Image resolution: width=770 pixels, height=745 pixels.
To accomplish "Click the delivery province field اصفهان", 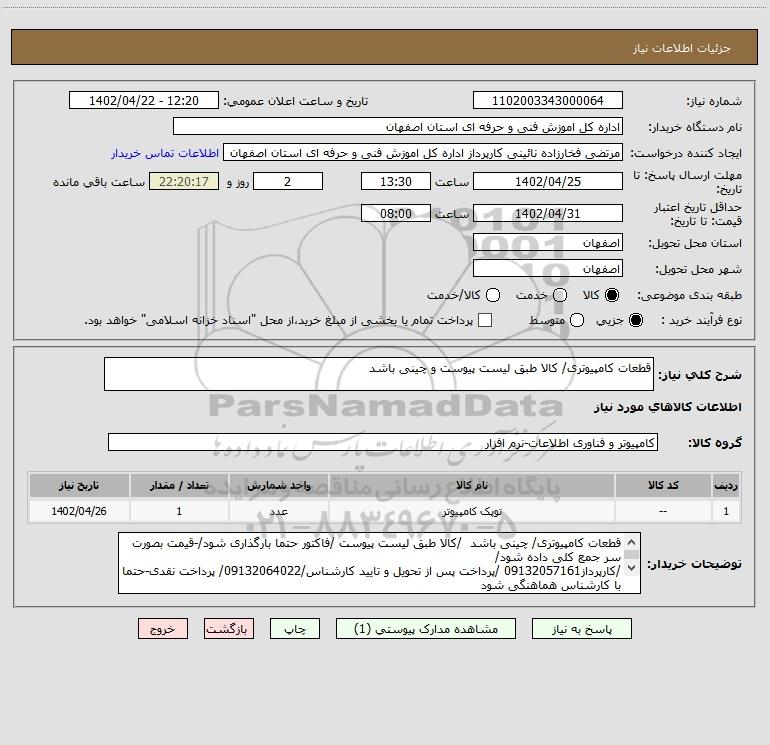I will (548, 243).
